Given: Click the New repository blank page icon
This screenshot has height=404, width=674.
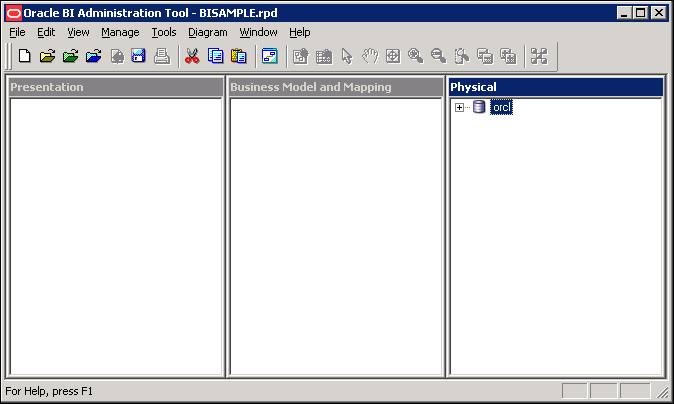Looking at the screenshot, I should click(x=25, y=56).
